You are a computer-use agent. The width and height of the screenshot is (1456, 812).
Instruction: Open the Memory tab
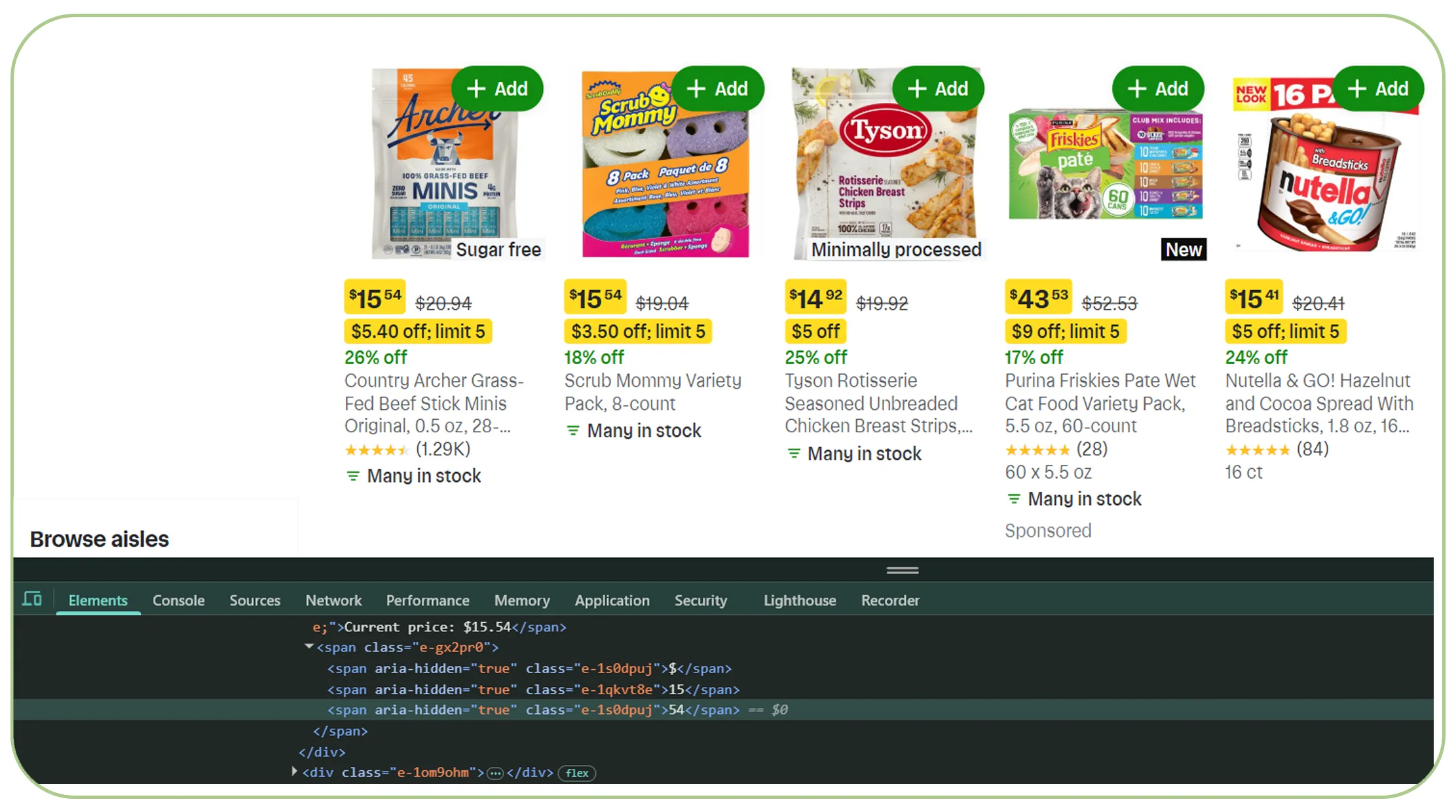coord(522,600)
